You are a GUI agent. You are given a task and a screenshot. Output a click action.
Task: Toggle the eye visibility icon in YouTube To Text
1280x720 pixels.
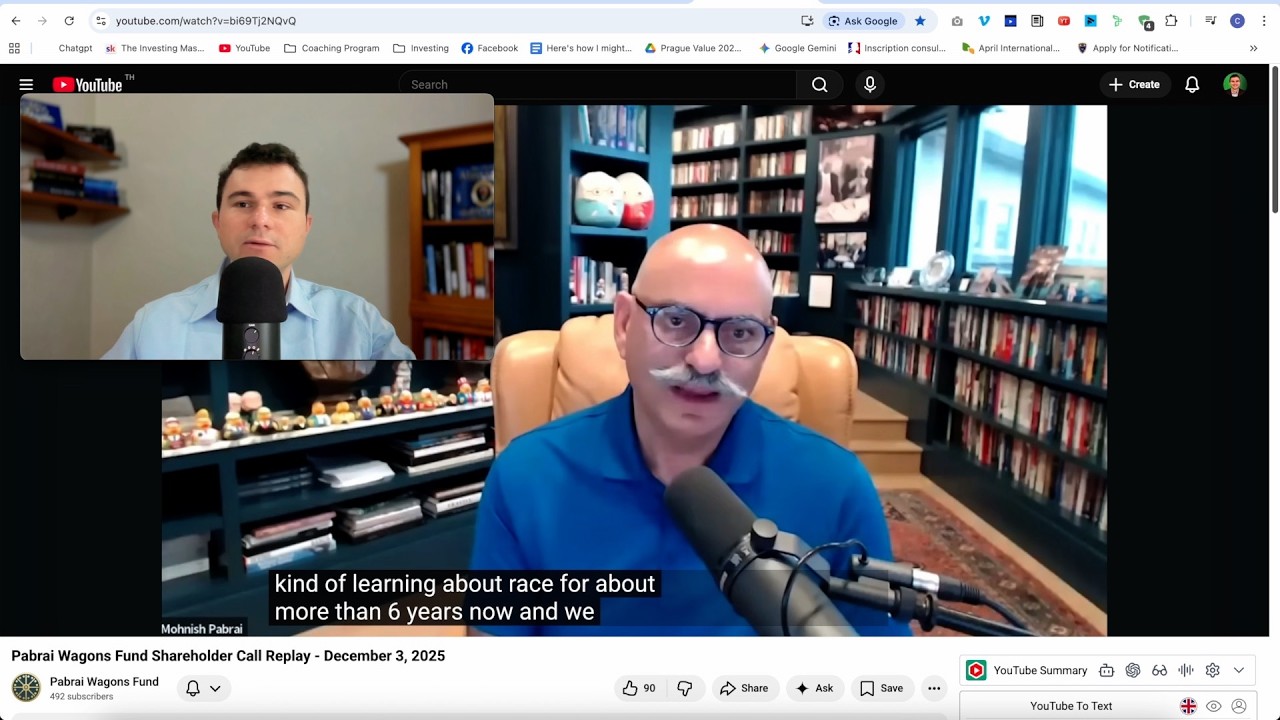pyautogui.click(x=1213, y=706)
